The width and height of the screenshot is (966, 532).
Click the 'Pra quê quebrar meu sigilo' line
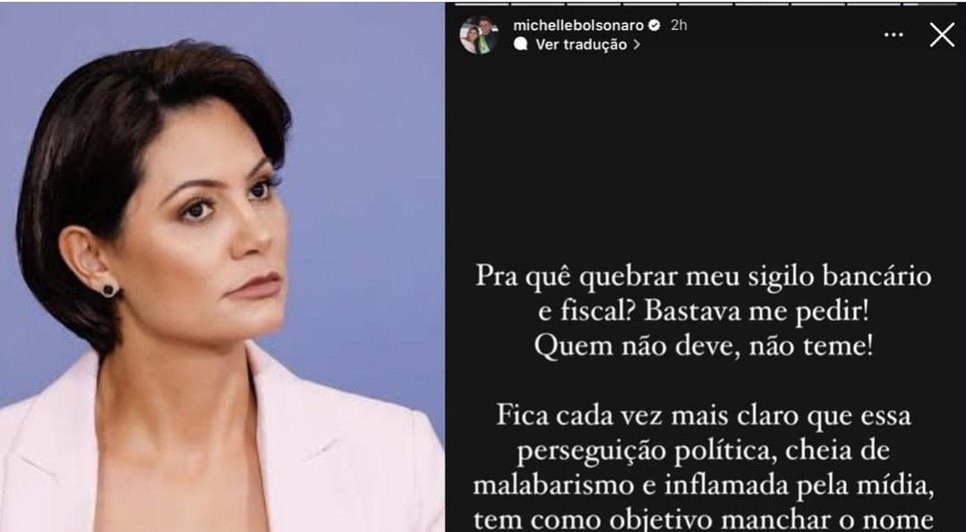point(703,278)
